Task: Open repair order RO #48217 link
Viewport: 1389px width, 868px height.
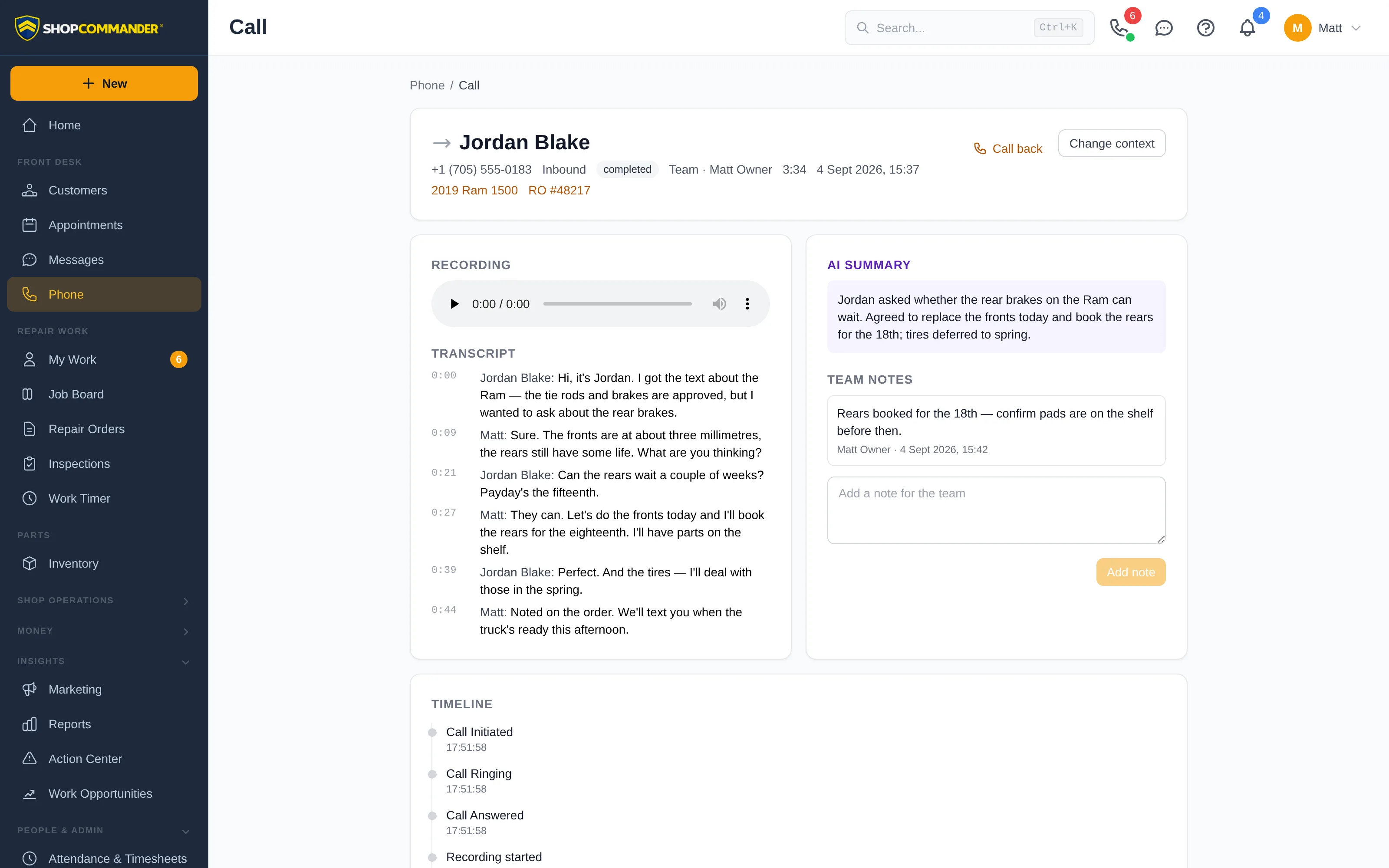Action: (559, 191)
